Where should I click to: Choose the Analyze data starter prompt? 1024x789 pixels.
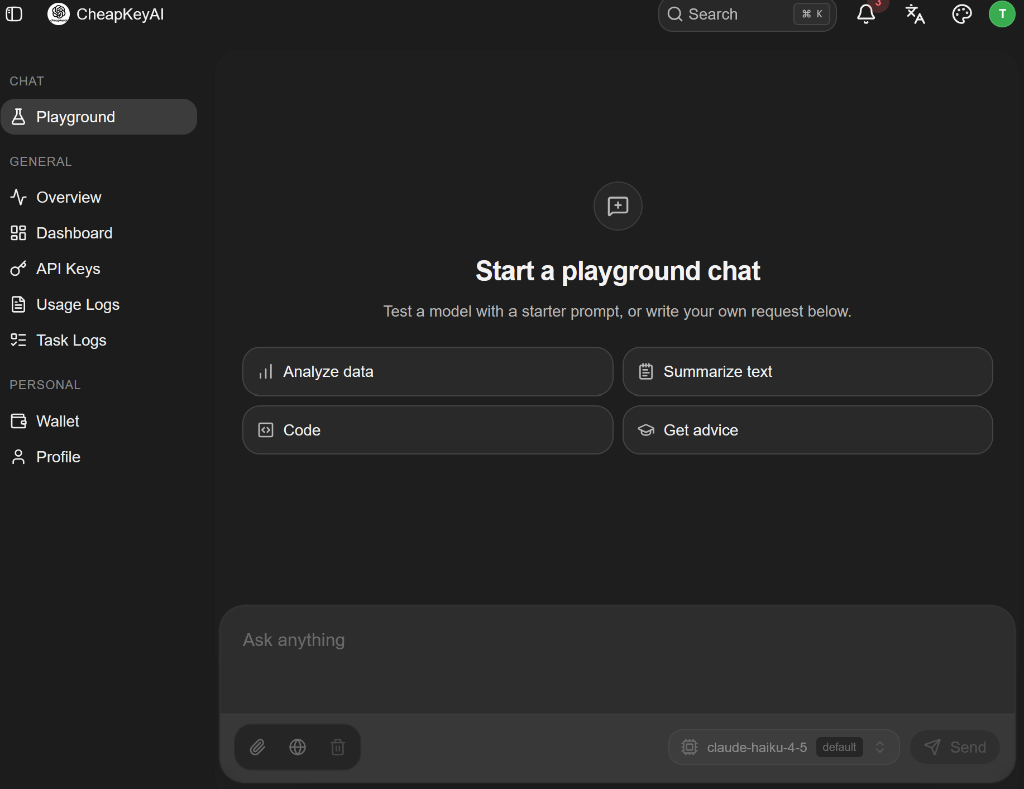[x=428, y=372]
